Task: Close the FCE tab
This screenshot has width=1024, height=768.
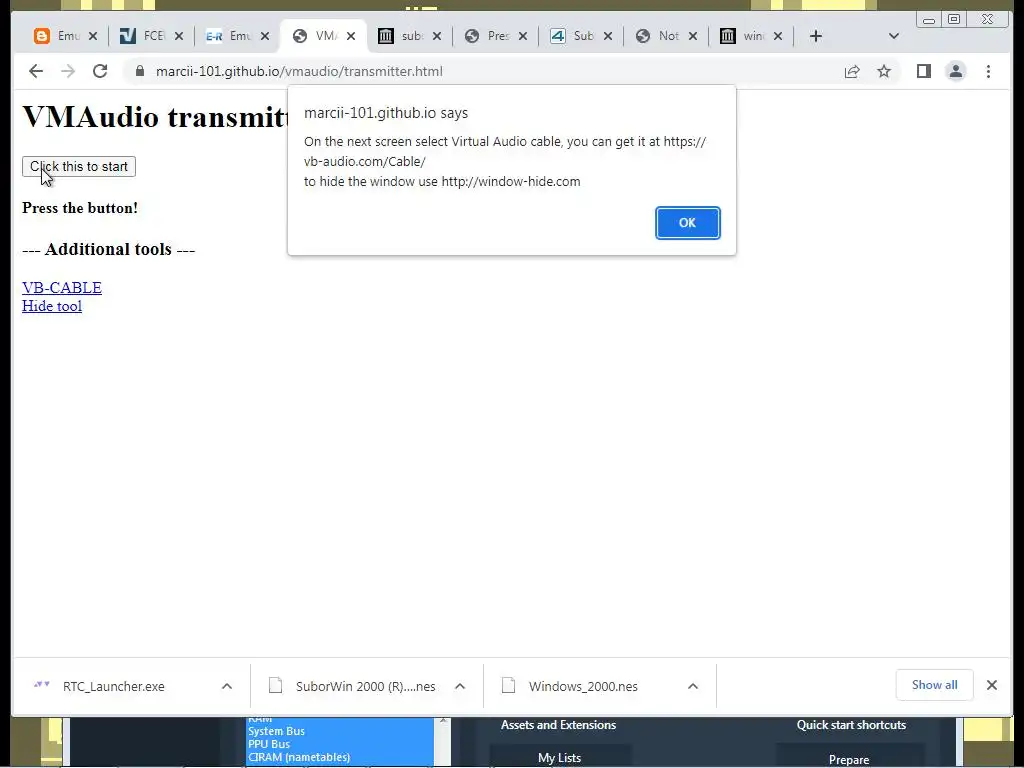Action: coord(179,36)
